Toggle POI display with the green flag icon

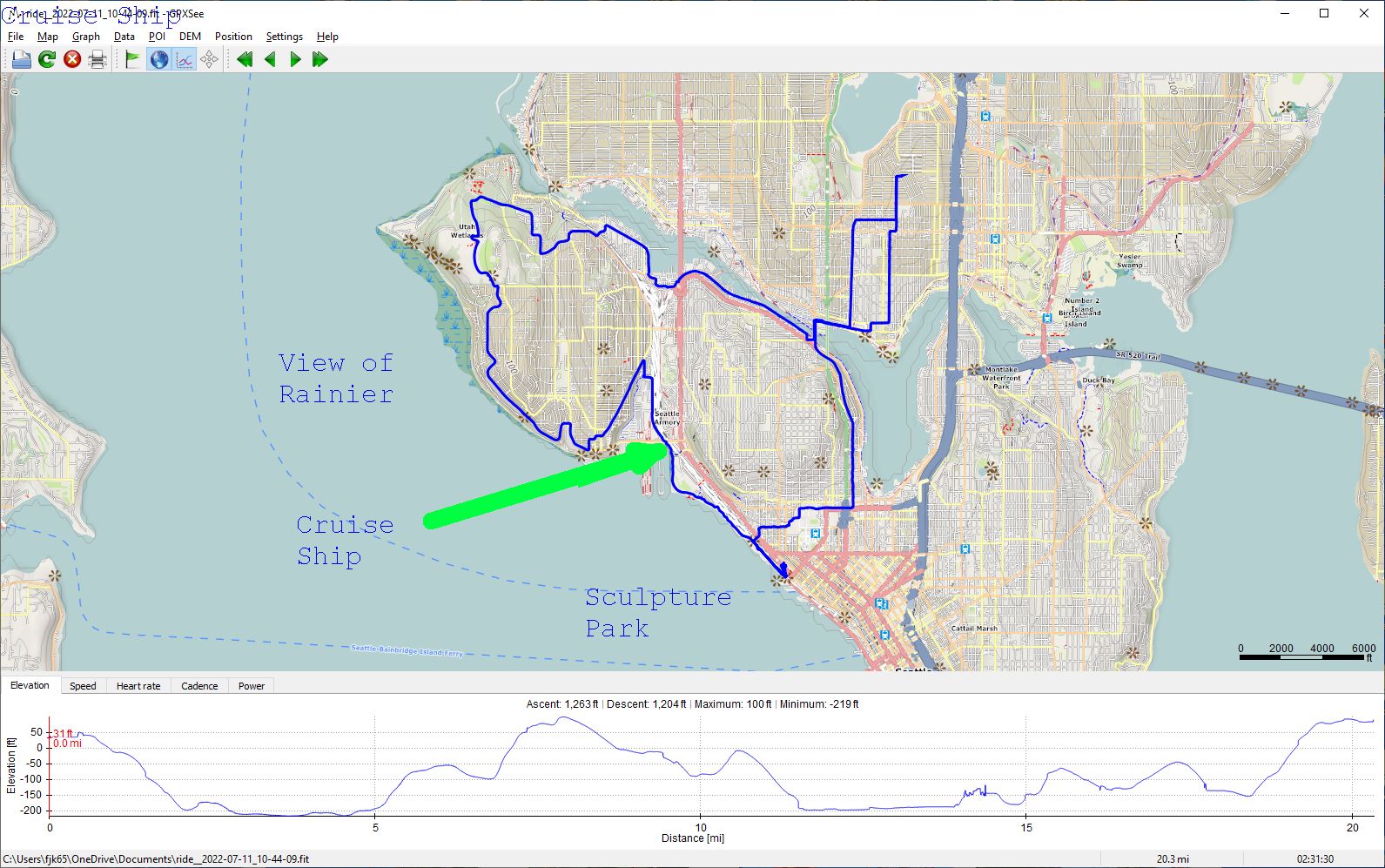point(132,59)
